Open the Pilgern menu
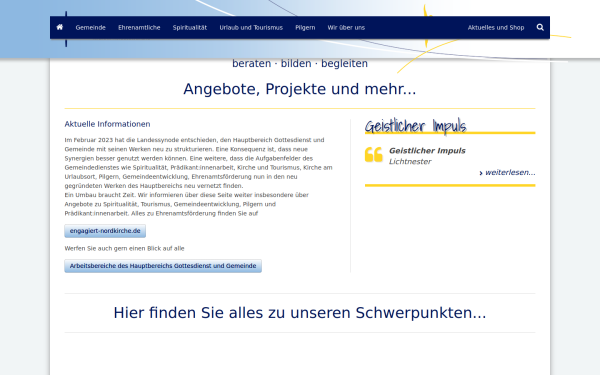 tap(305, 28)
